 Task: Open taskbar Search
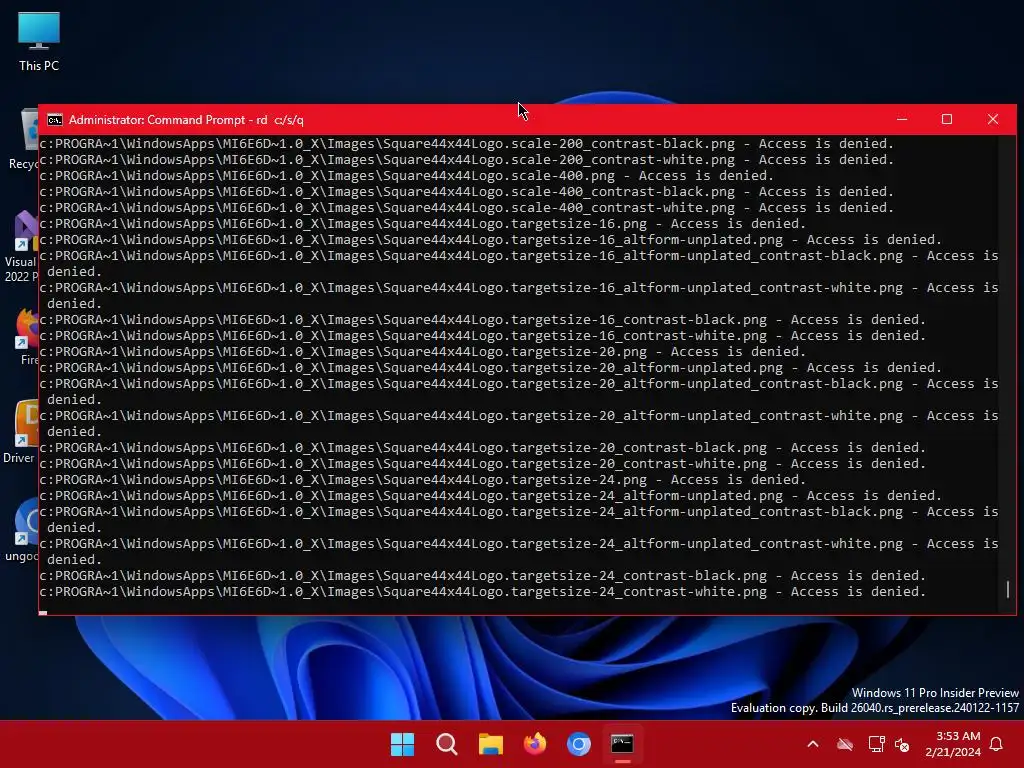[x=447, y=744]
